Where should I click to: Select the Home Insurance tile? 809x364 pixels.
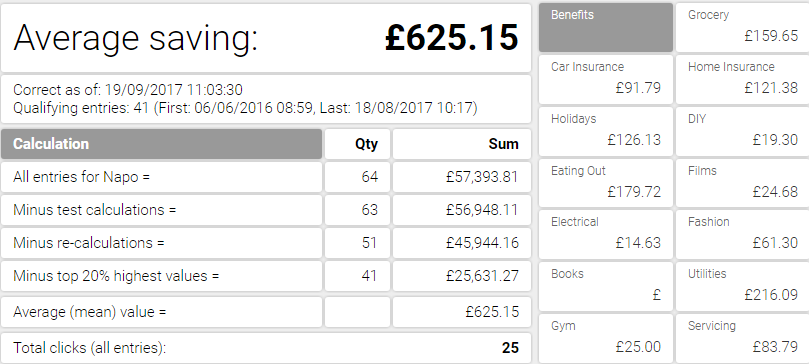(x=742, y=79)
